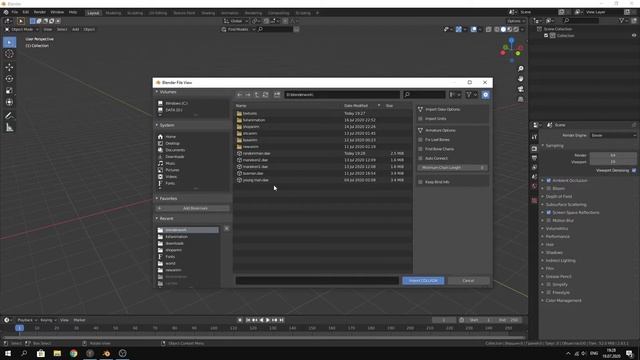Select the Cursor tool in viewport toolbar

click(x=9, y=54)
